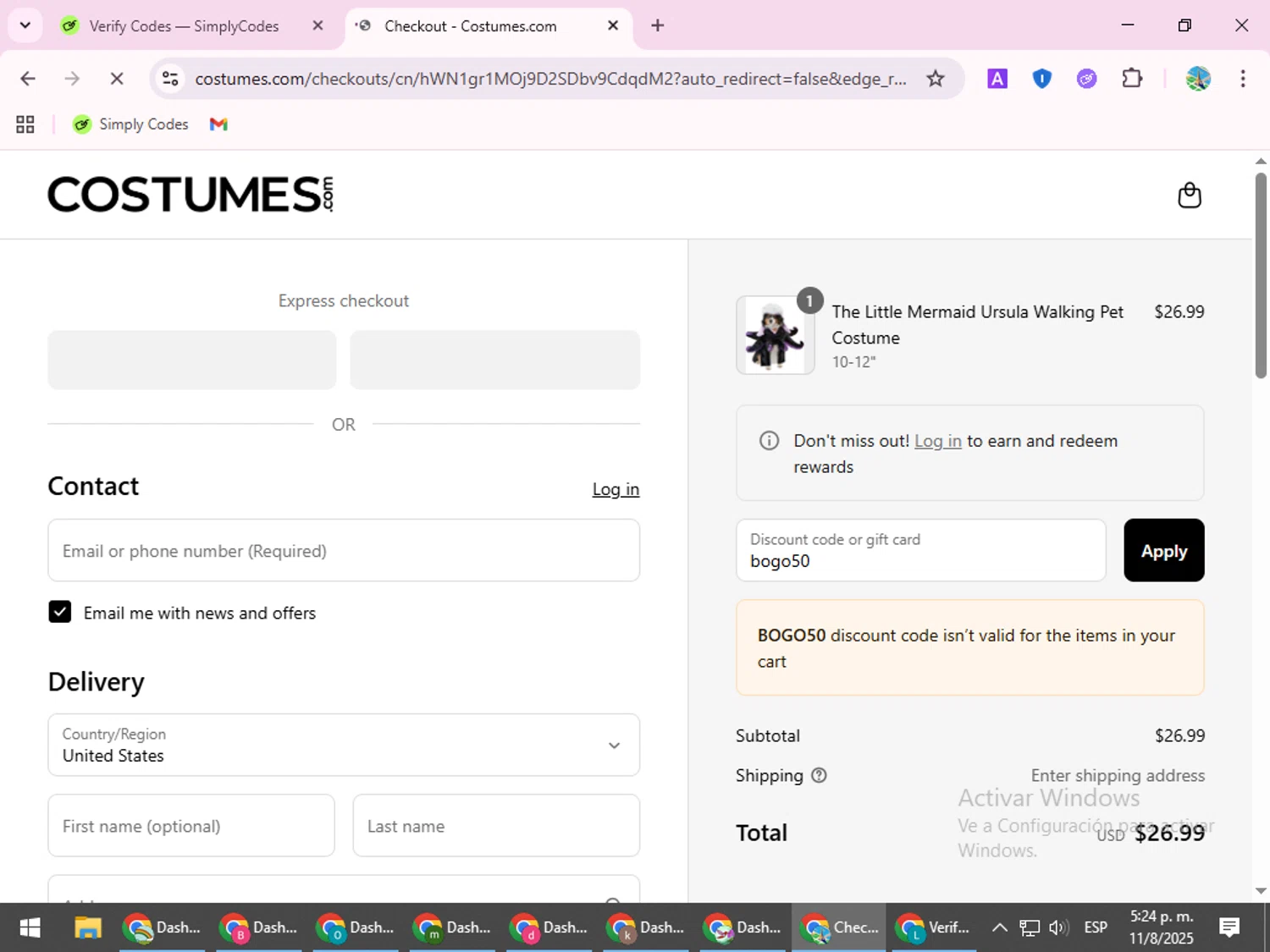
Task: Click the BOGO50 invalid code message
Action: coord(970,647)
